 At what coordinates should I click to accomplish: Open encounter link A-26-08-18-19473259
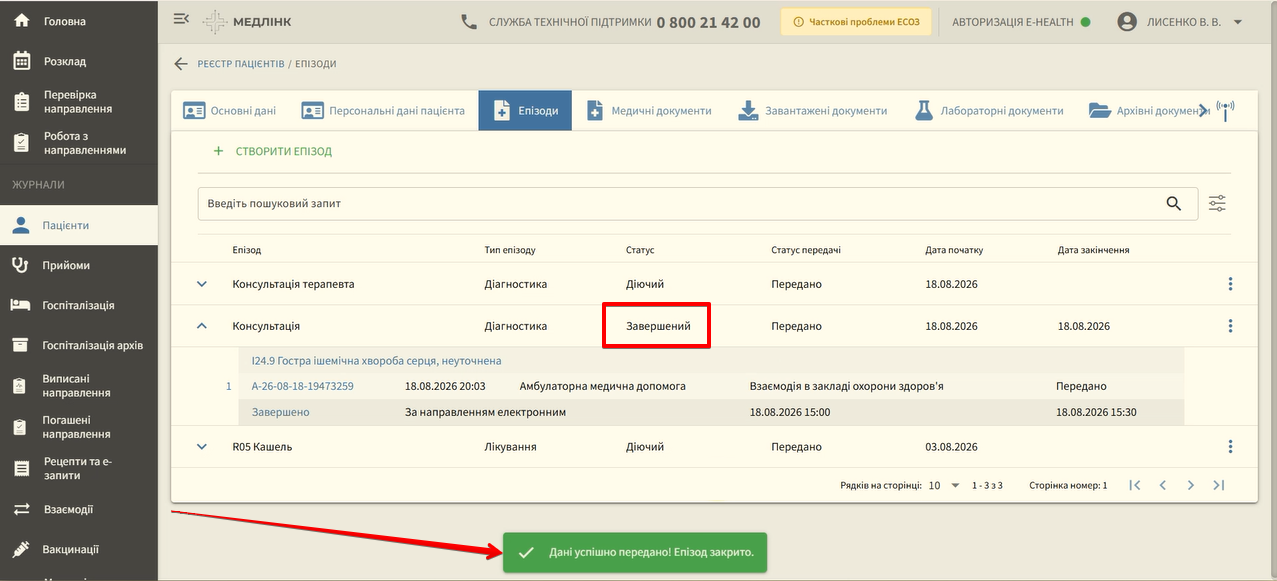(302, 386)
